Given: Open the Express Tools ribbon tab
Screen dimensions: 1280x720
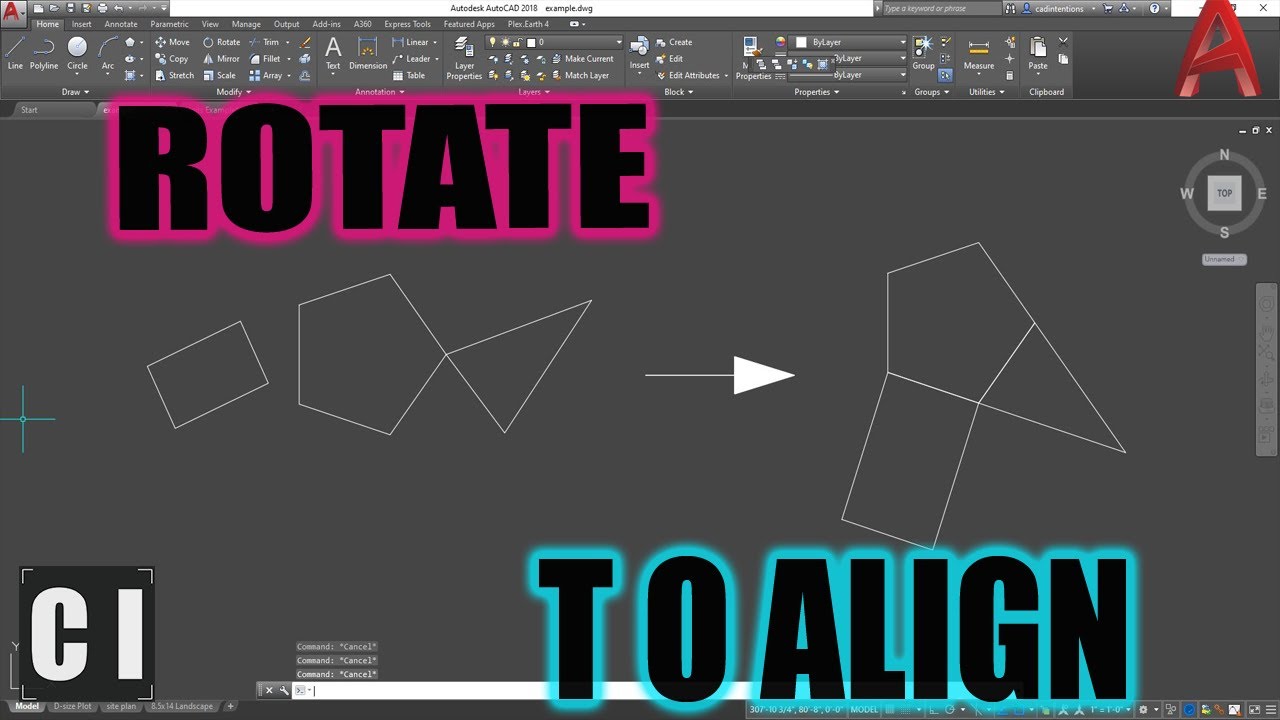Looking at the screenshot, I should click(x=407, y=24).
